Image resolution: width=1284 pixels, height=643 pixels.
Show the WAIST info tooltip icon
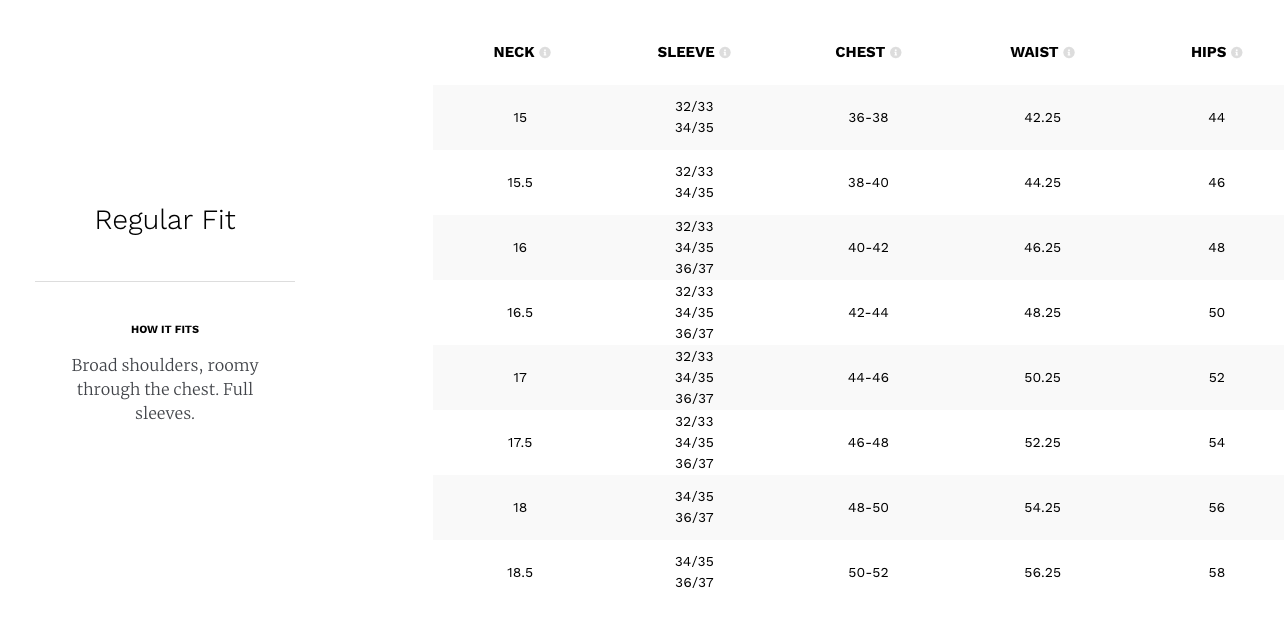[1069, 53]
